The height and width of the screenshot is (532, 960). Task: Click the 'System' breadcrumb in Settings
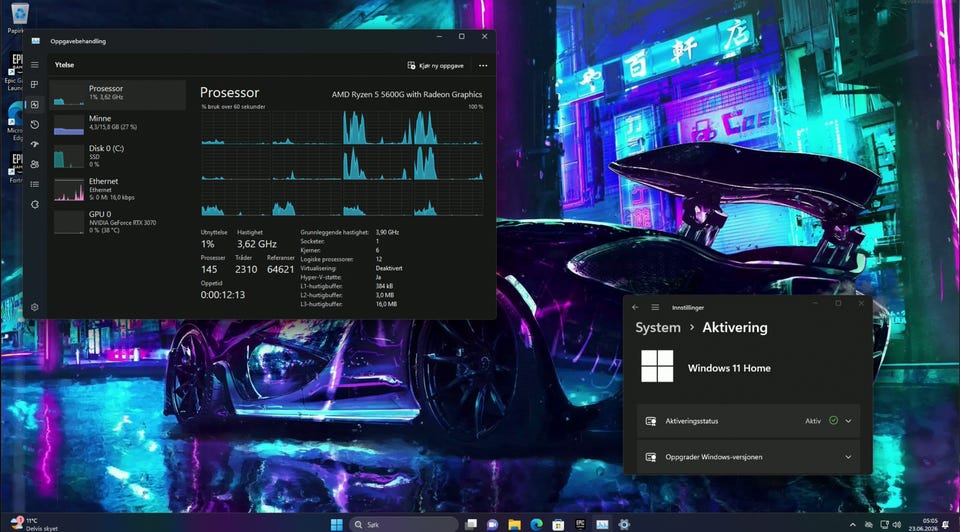click(x=658, y=328)
